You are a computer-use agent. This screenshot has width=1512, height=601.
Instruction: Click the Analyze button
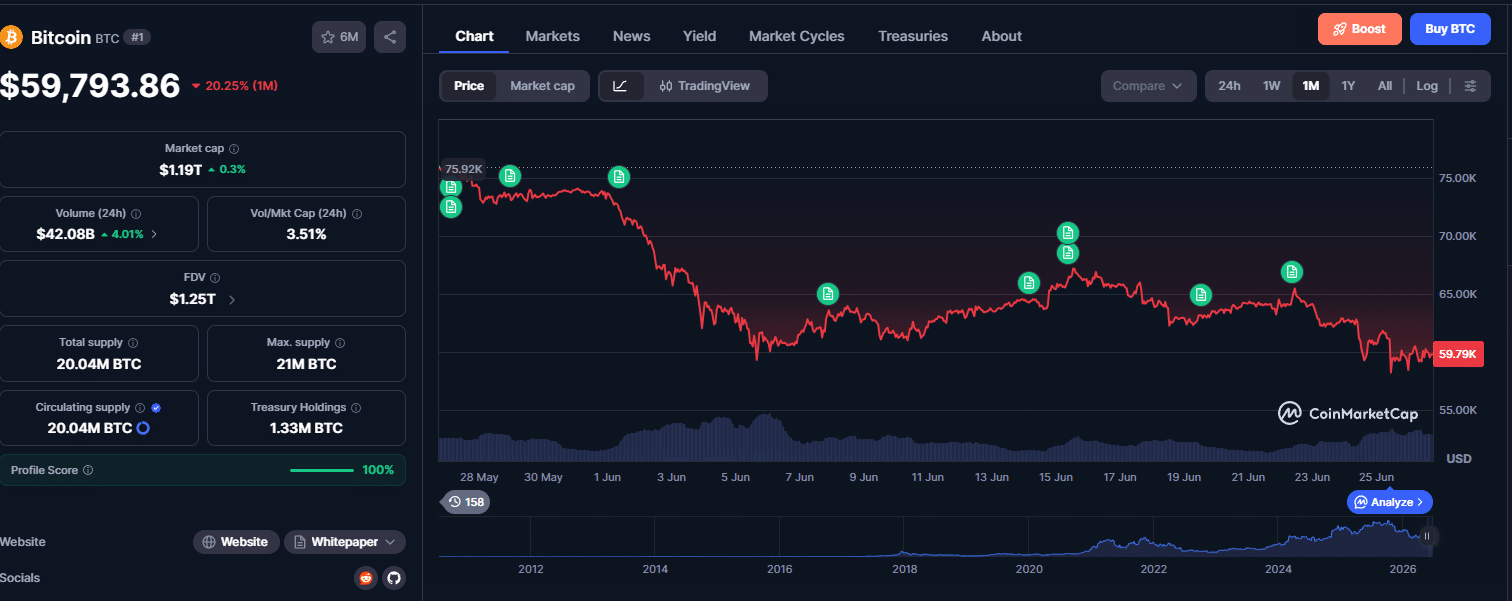[x=1390, y=502]
